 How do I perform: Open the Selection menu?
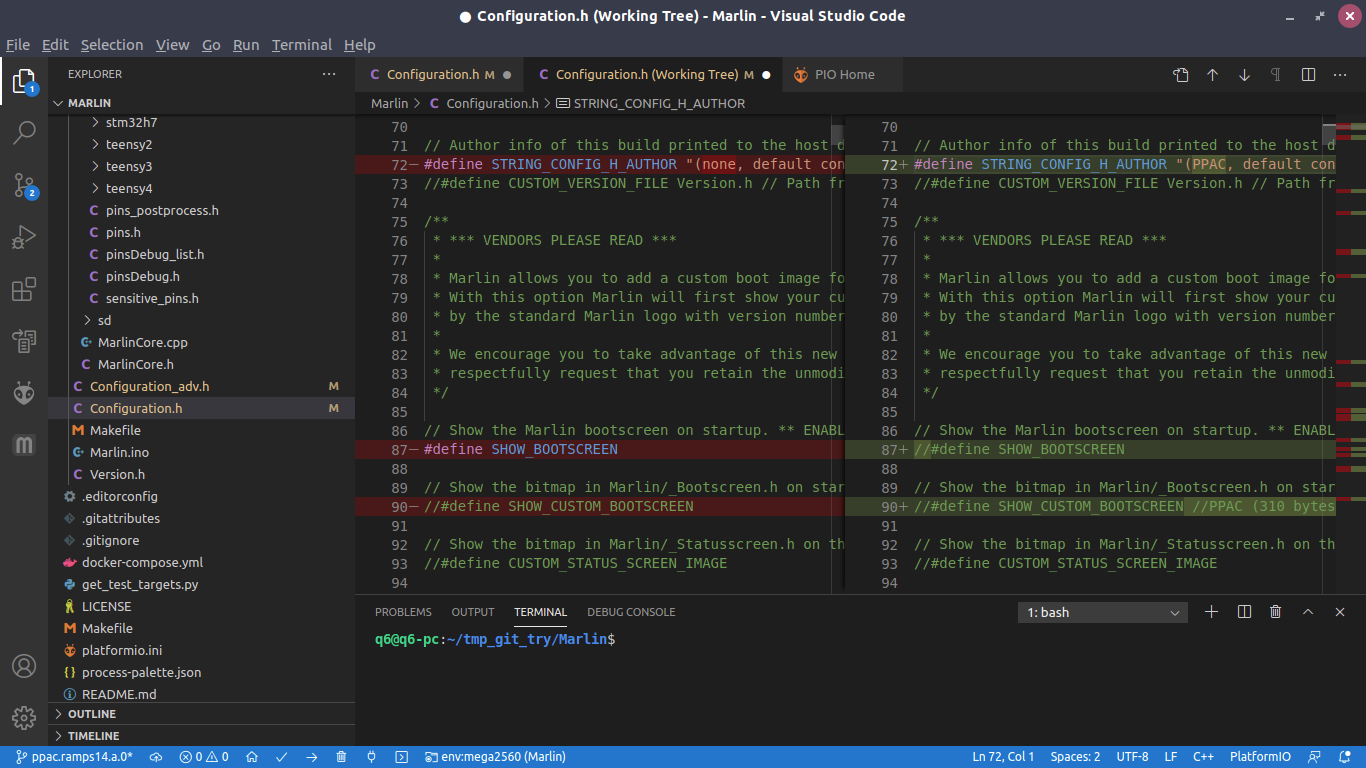click(112, 45)
